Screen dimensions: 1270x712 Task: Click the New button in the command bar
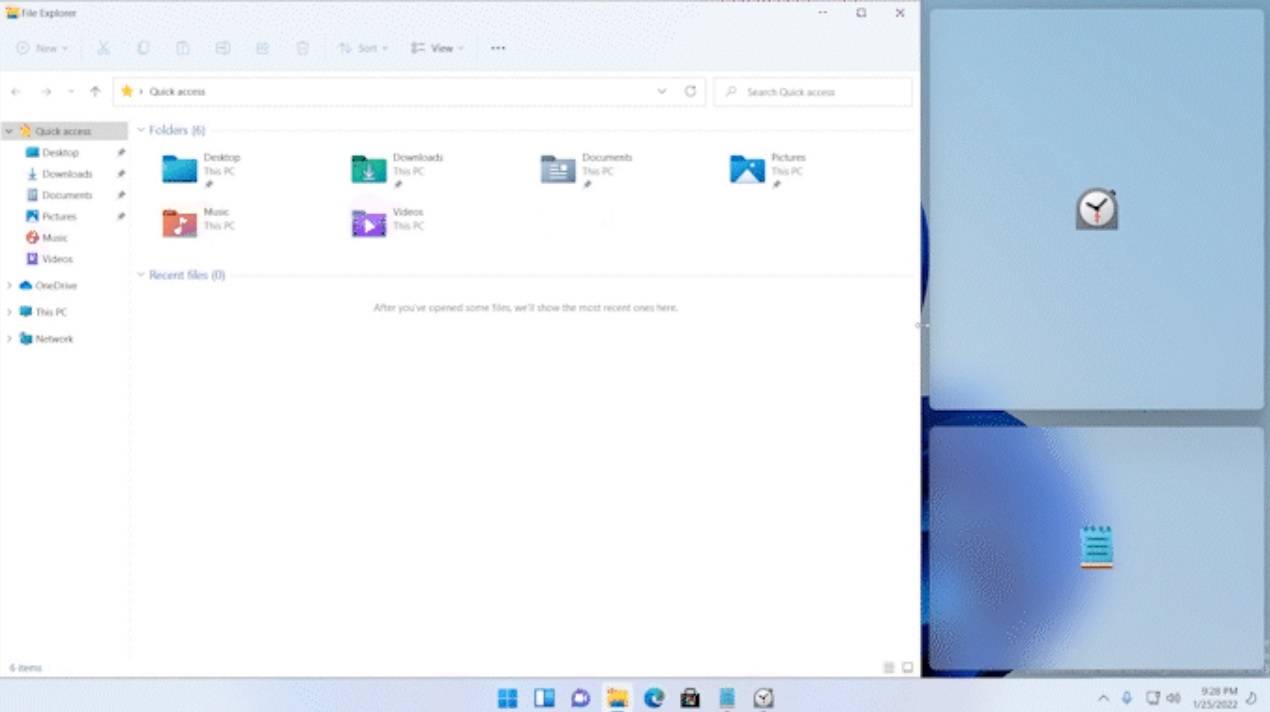coord(40,47)
